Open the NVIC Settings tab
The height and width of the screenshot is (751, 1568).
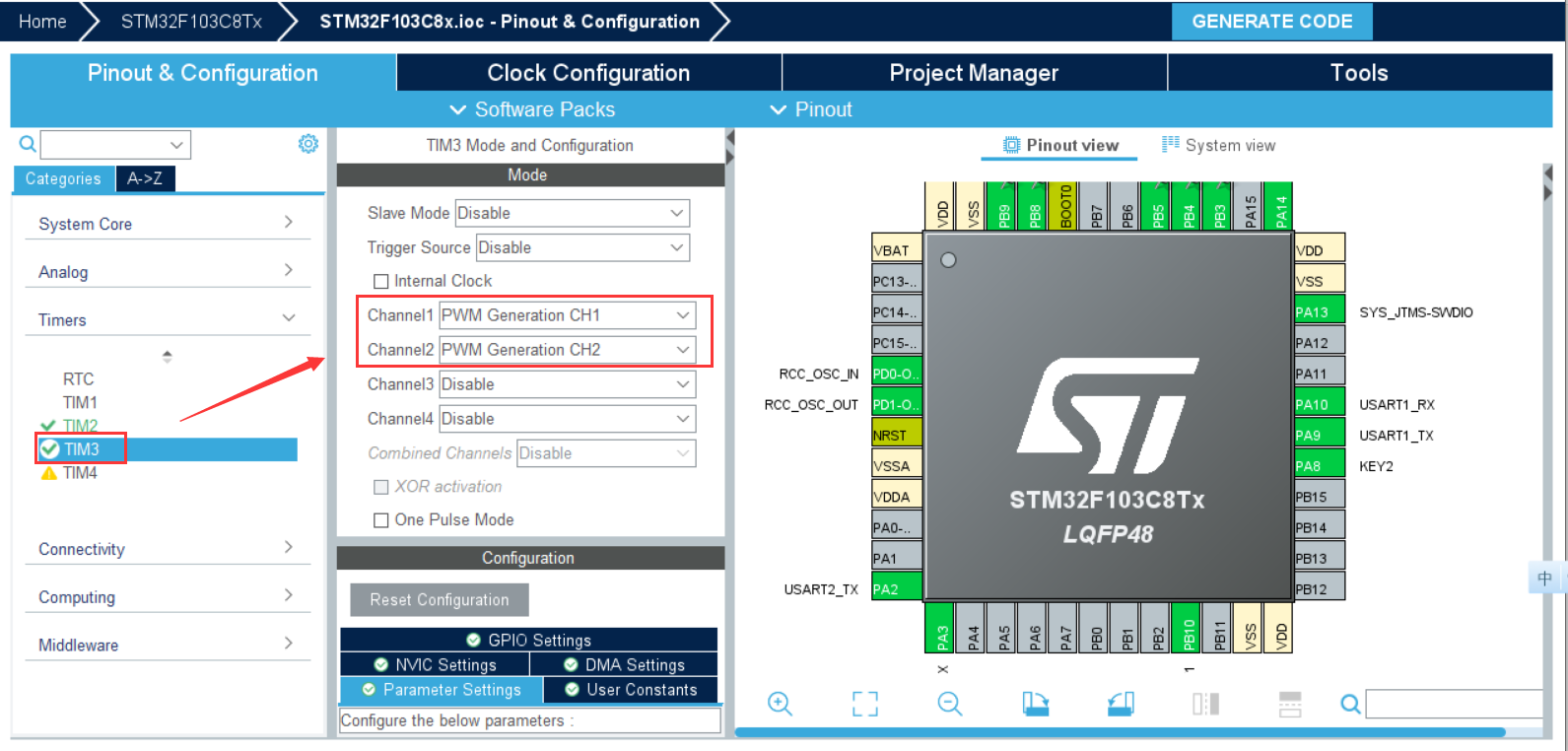pos(435,665)
